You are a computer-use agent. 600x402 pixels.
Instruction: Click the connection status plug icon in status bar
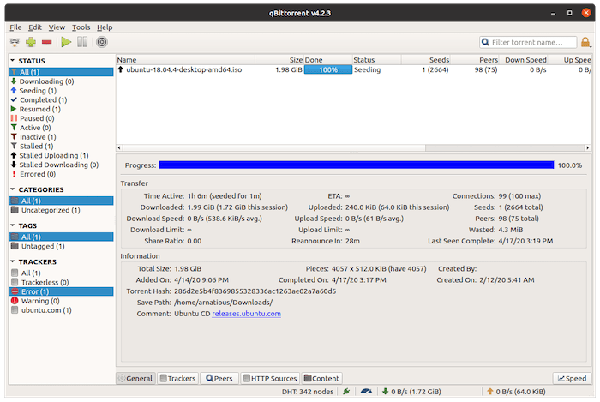(x=347, y=391)
